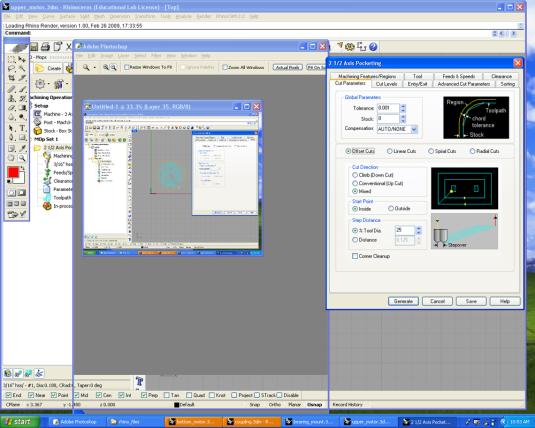Click the Stock - Box Stock cube icon

38,131
